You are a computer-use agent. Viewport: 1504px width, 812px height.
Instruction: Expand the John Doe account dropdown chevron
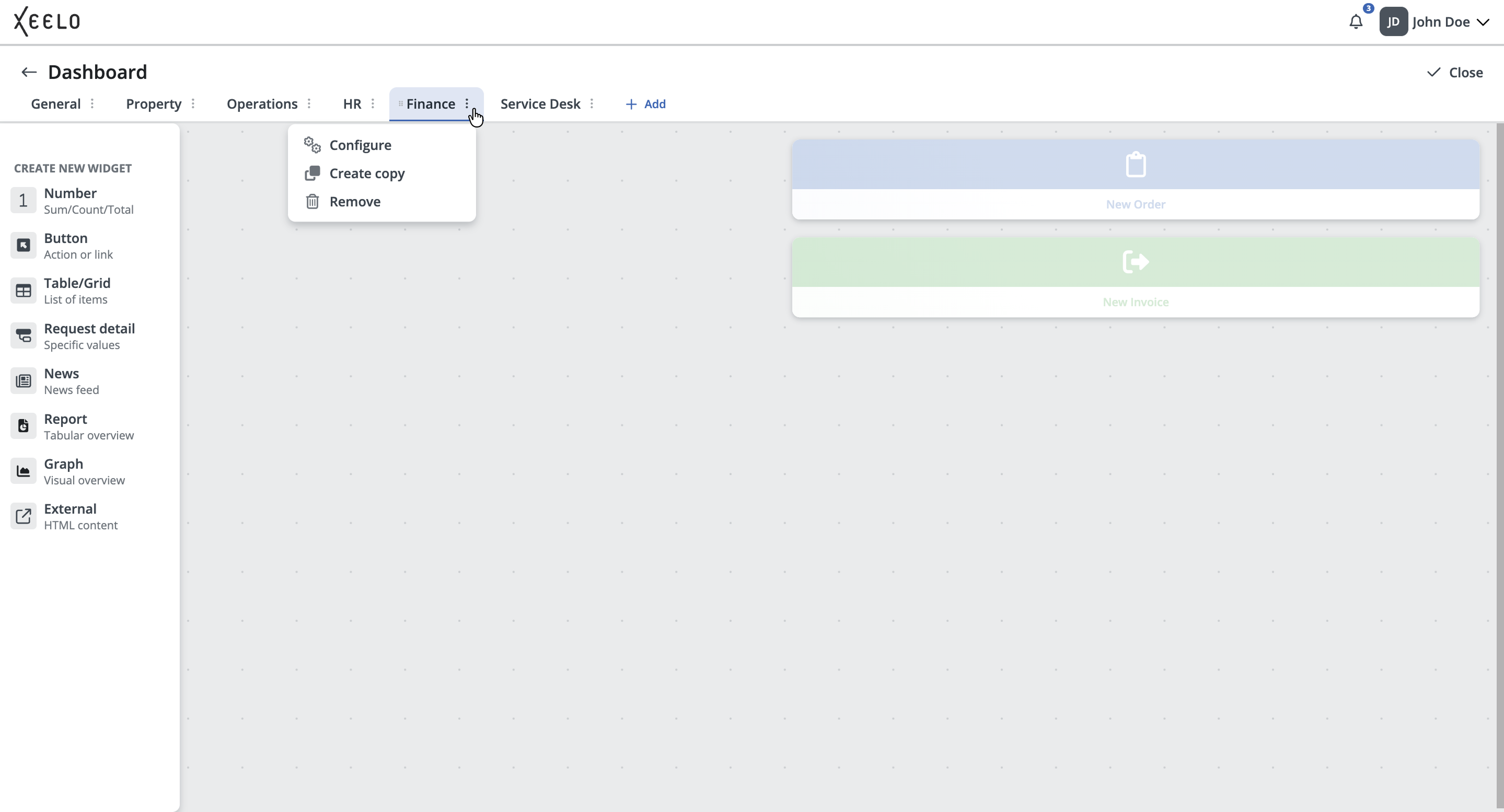[x=1483, y=23]
